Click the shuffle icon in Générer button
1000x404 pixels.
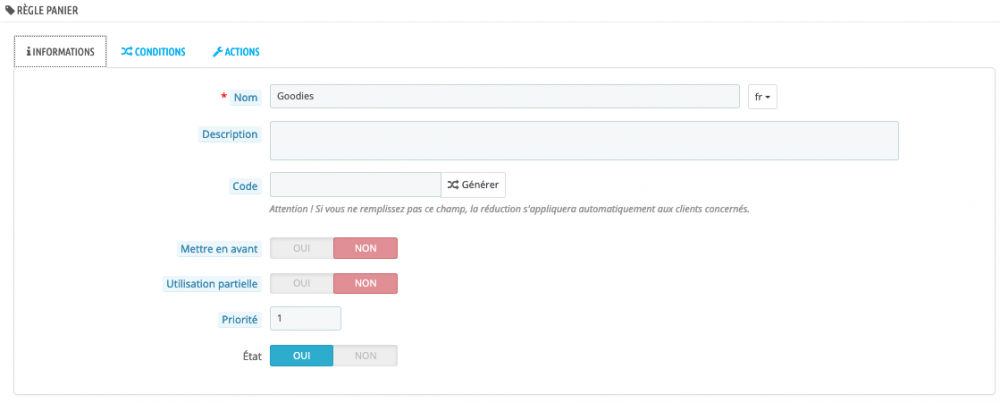(453, 185)
